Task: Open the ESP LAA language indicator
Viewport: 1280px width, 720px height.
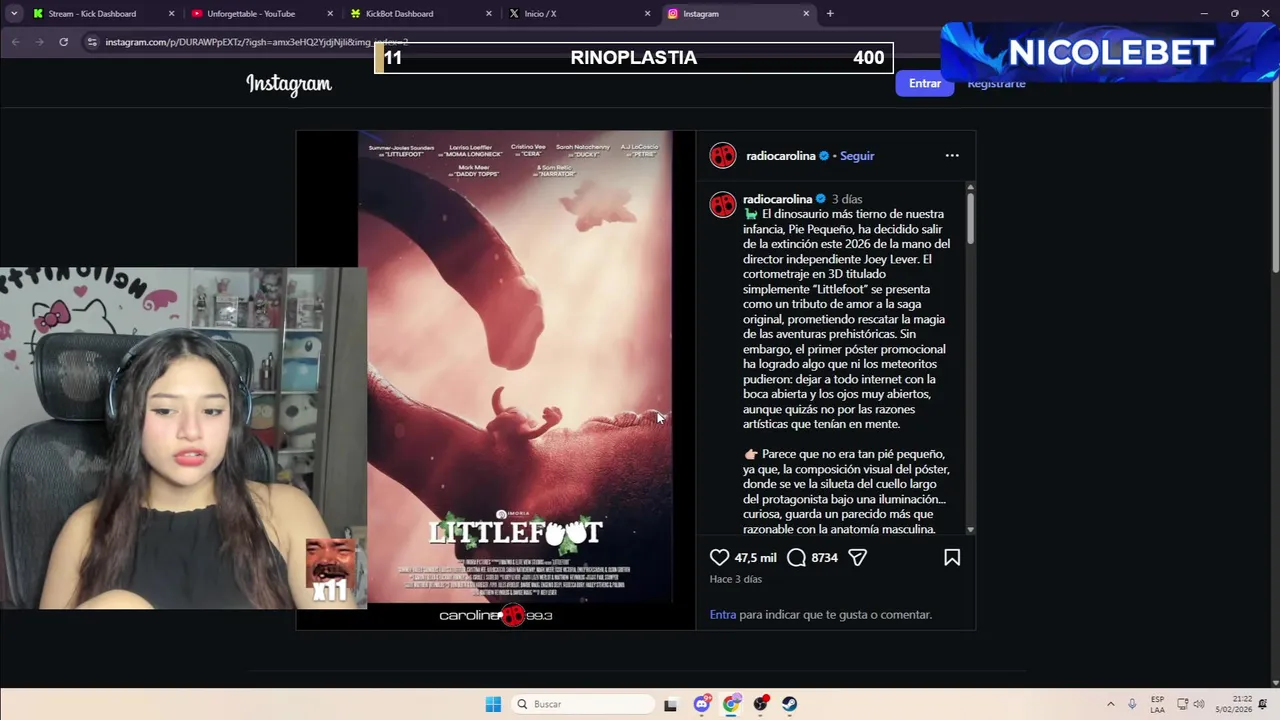Action: (1157, 704)
